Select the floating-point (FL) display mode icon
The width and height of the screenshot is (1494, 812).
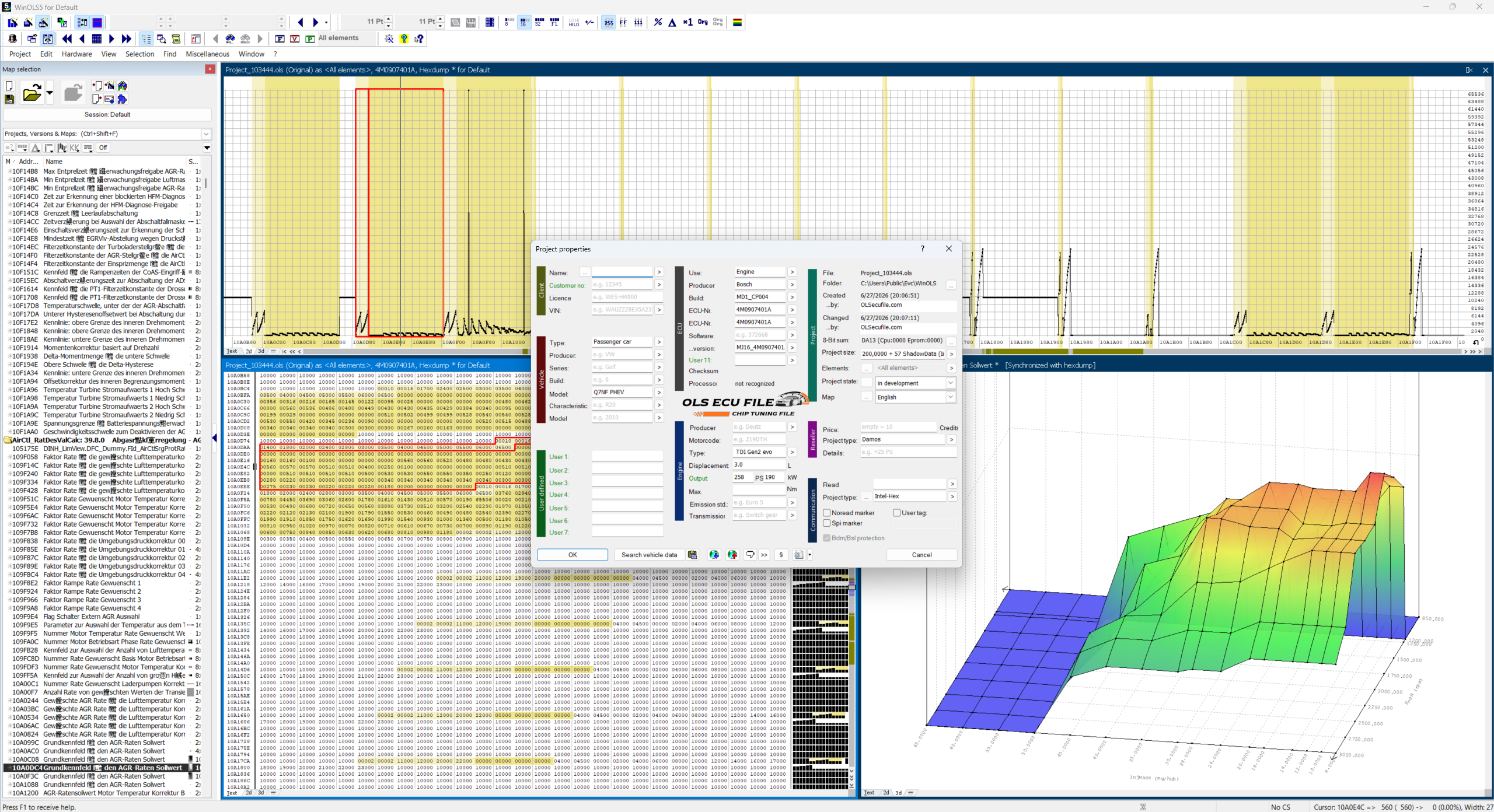[x=555, y=23]
